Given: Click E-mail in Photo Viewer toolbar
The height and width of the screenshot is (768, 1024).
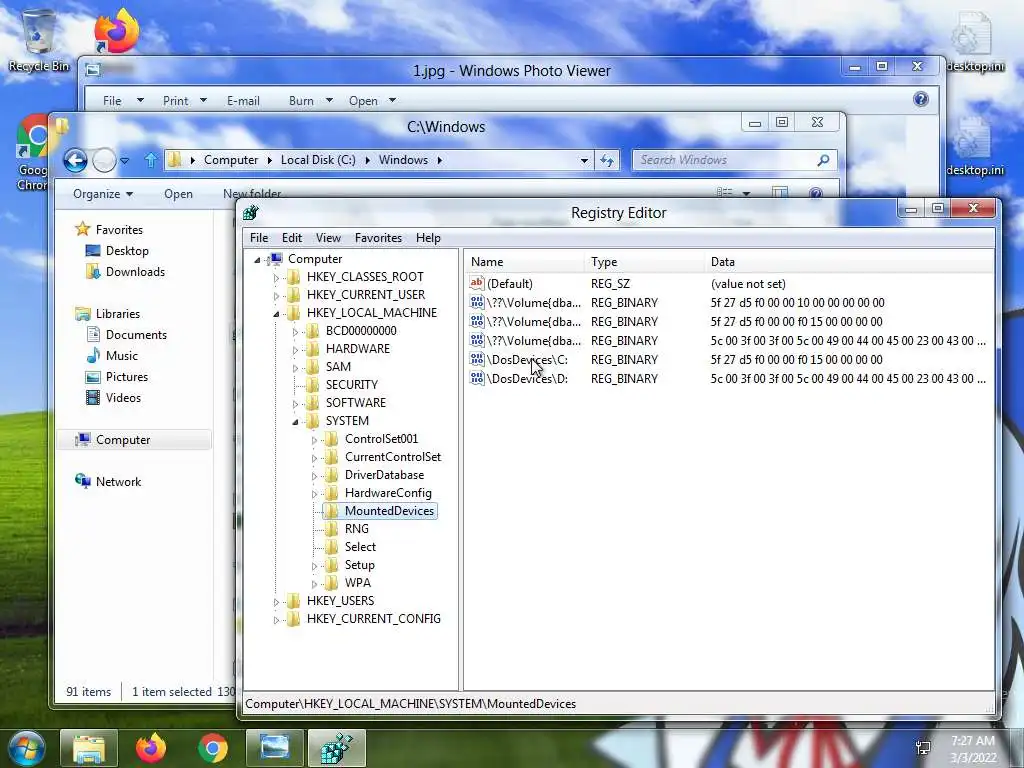Looking at the screenshot, I should coord(244,101).
